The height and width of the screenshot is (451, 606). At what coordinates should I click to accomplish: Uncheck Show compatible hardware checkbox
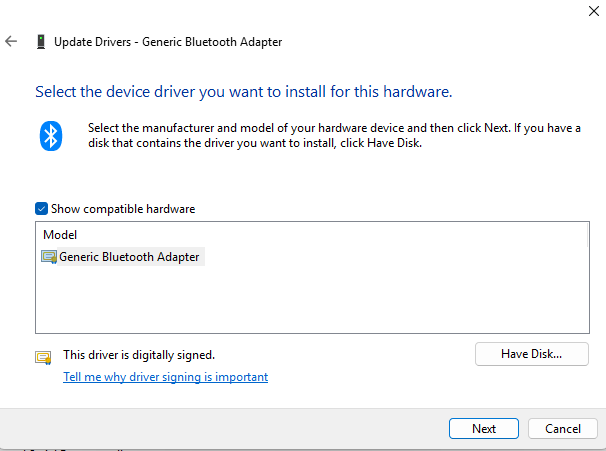point(41,209)
